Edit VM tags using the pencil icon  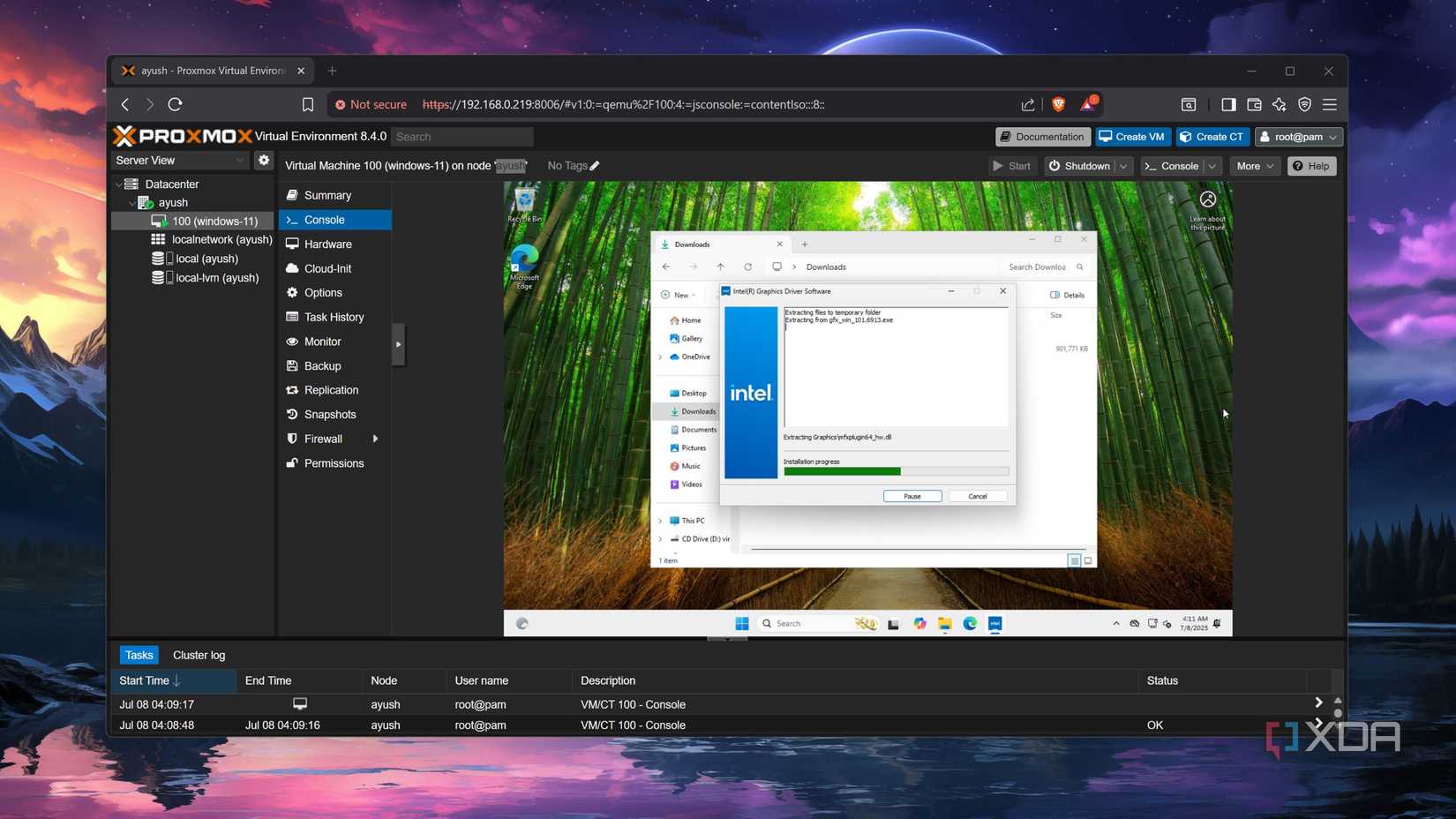click(x=595, y=165)
